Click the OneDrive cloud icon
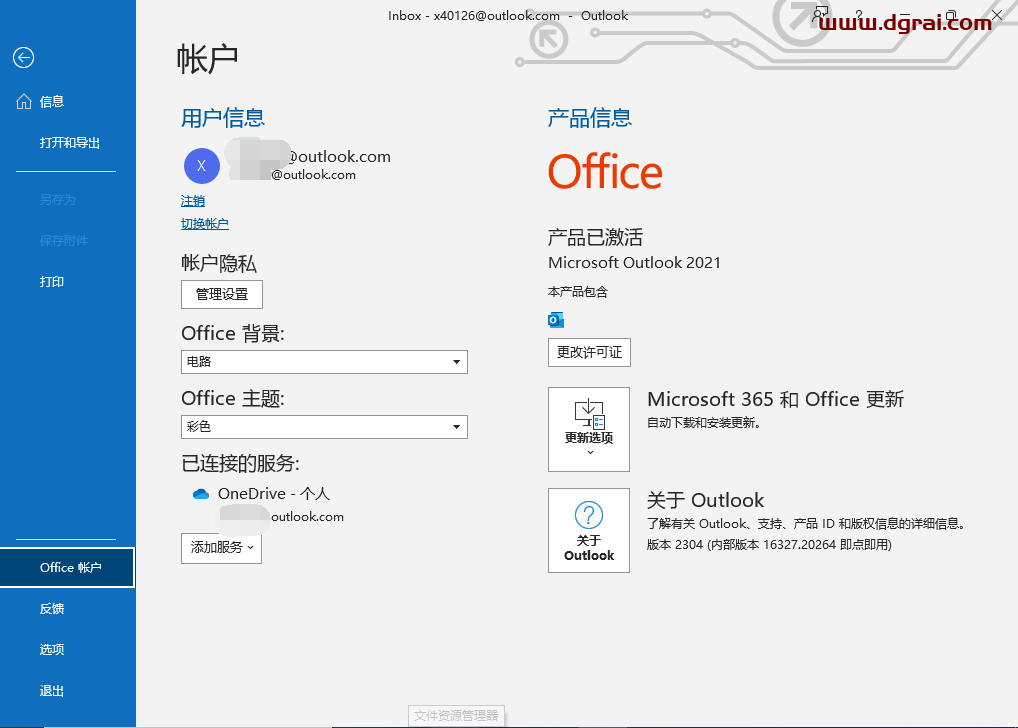This screenshot has height=728, width=1018. [201, 494]
